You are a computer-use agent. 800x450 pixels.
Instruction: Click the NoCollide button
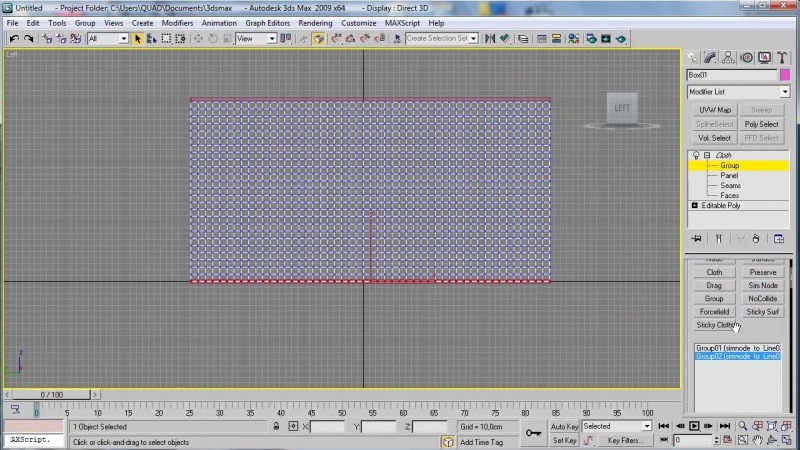click(x=763, y=298)
